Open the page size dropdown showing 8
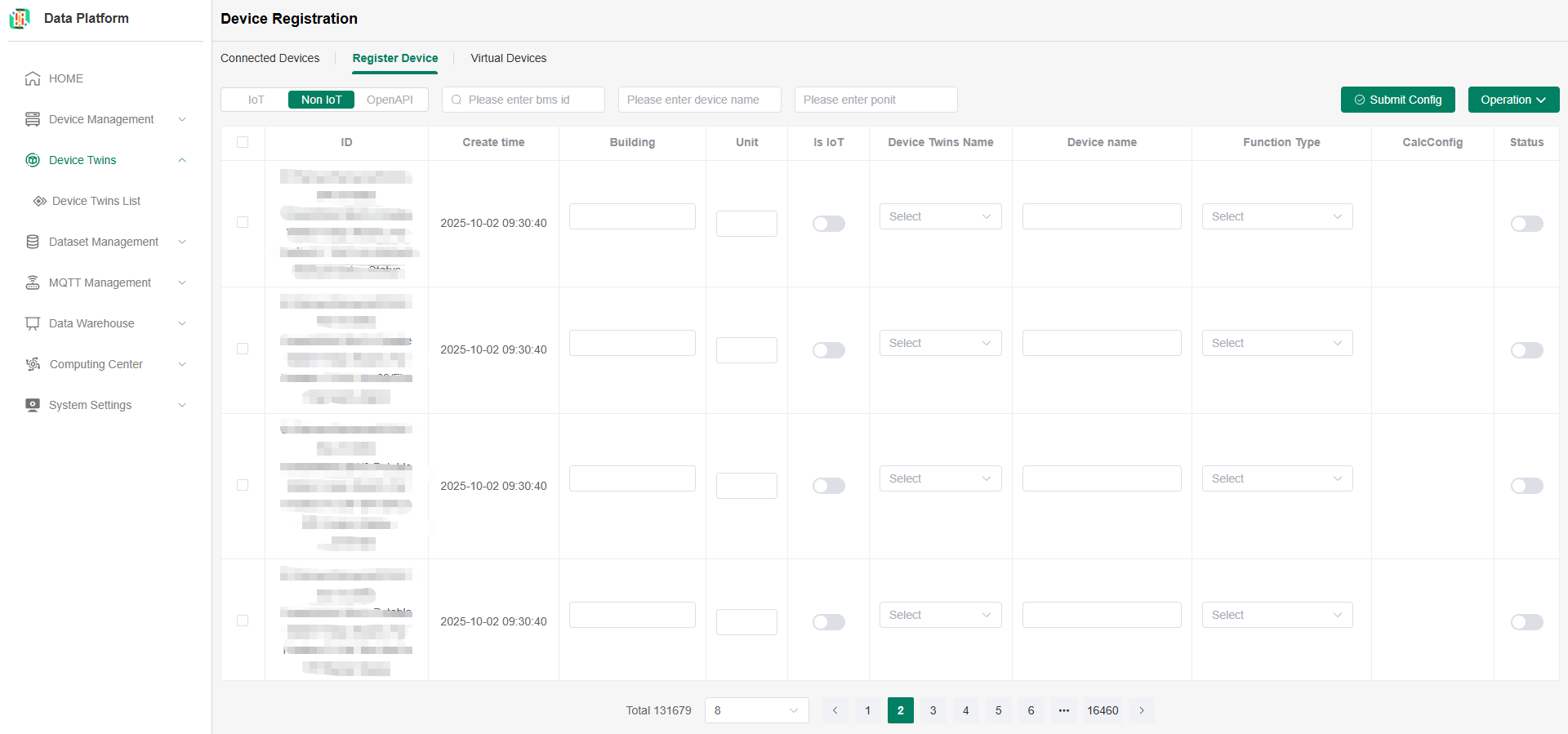Screen dimensions: 1568x734 (756, 710)
